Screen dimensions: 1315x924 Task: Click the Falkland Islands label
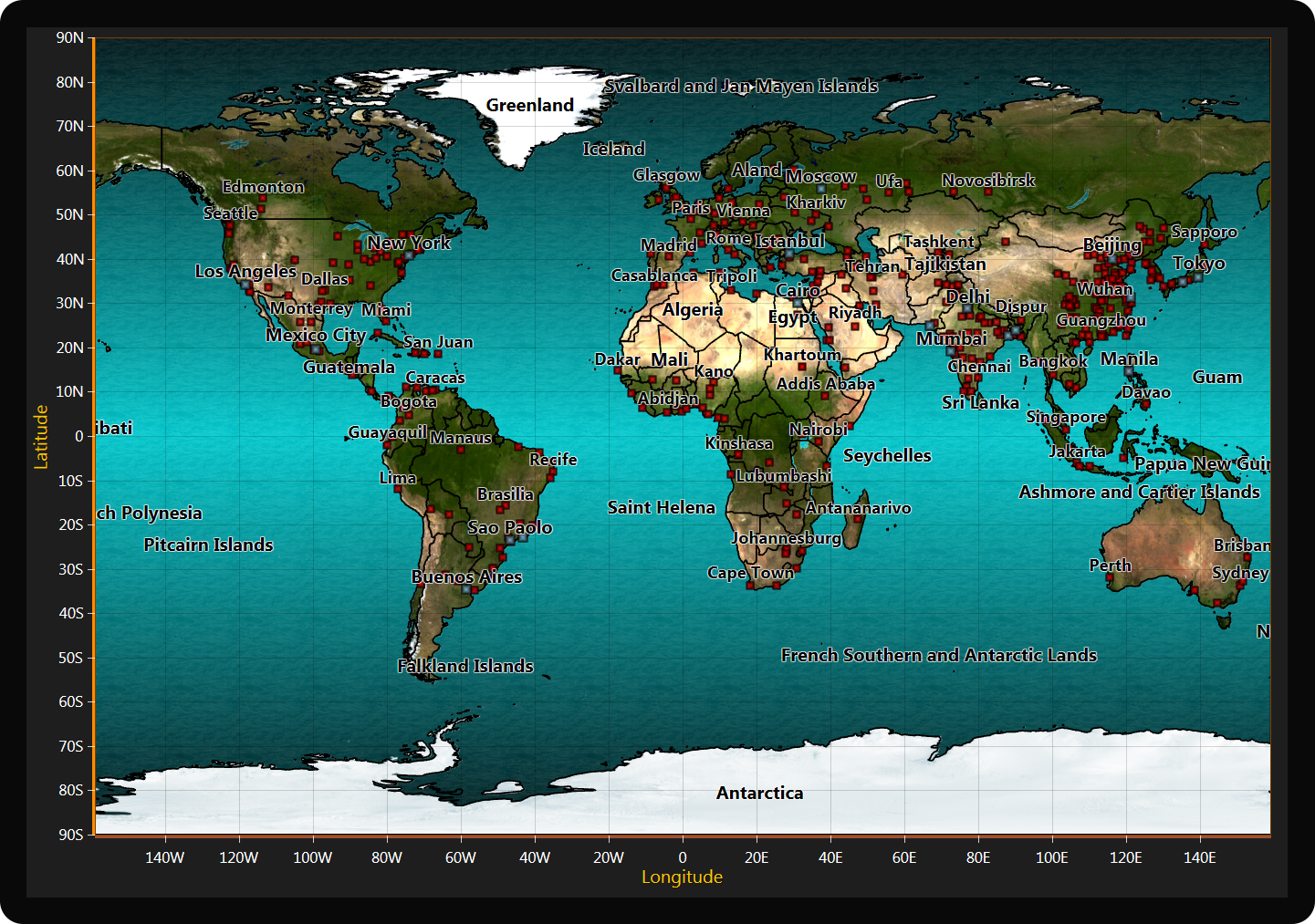465,666
